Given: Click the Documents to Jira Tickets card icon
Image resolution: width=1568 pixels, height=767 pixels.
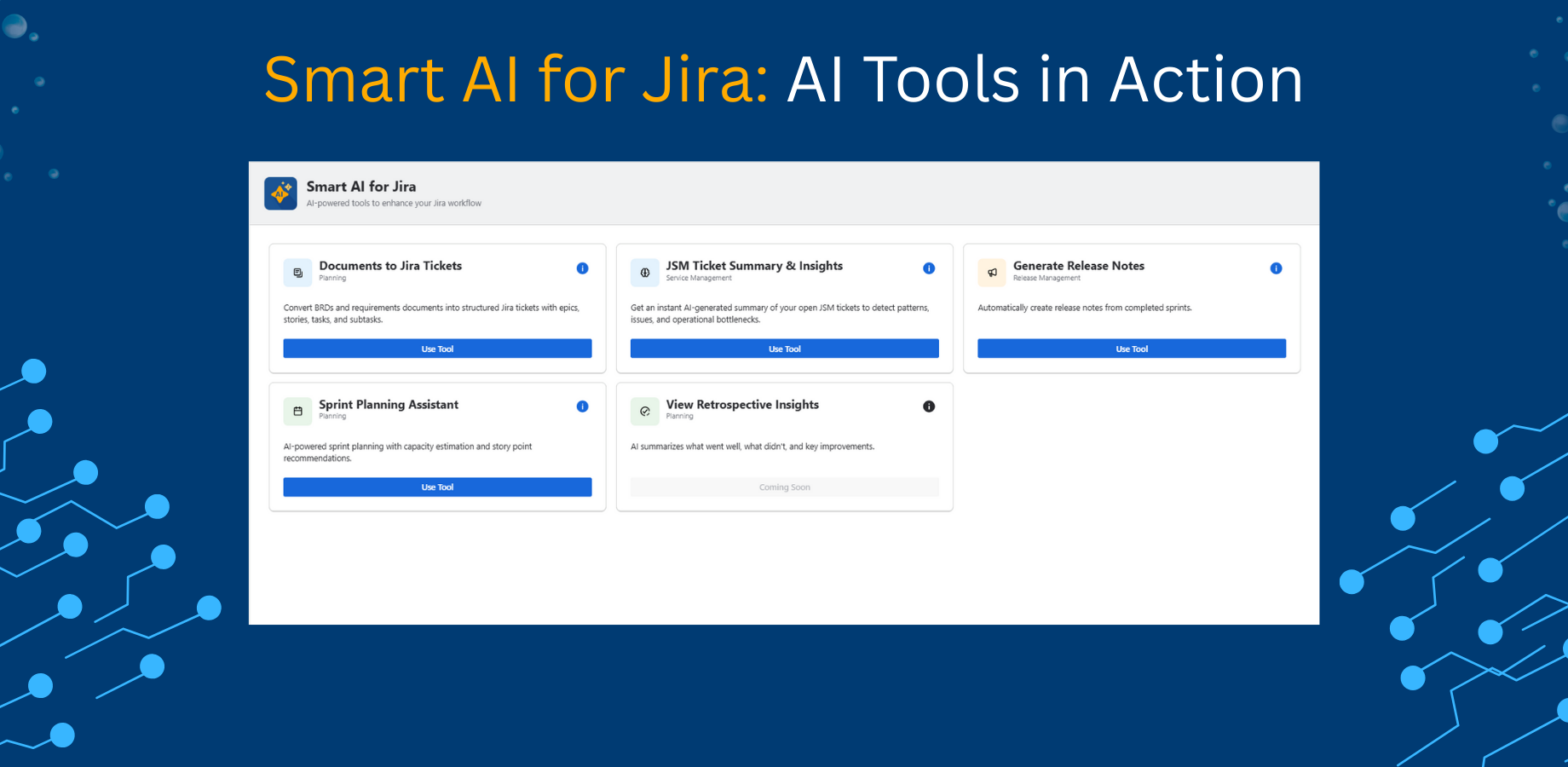Looking at the screenshot, I should [x=297, y=273].
